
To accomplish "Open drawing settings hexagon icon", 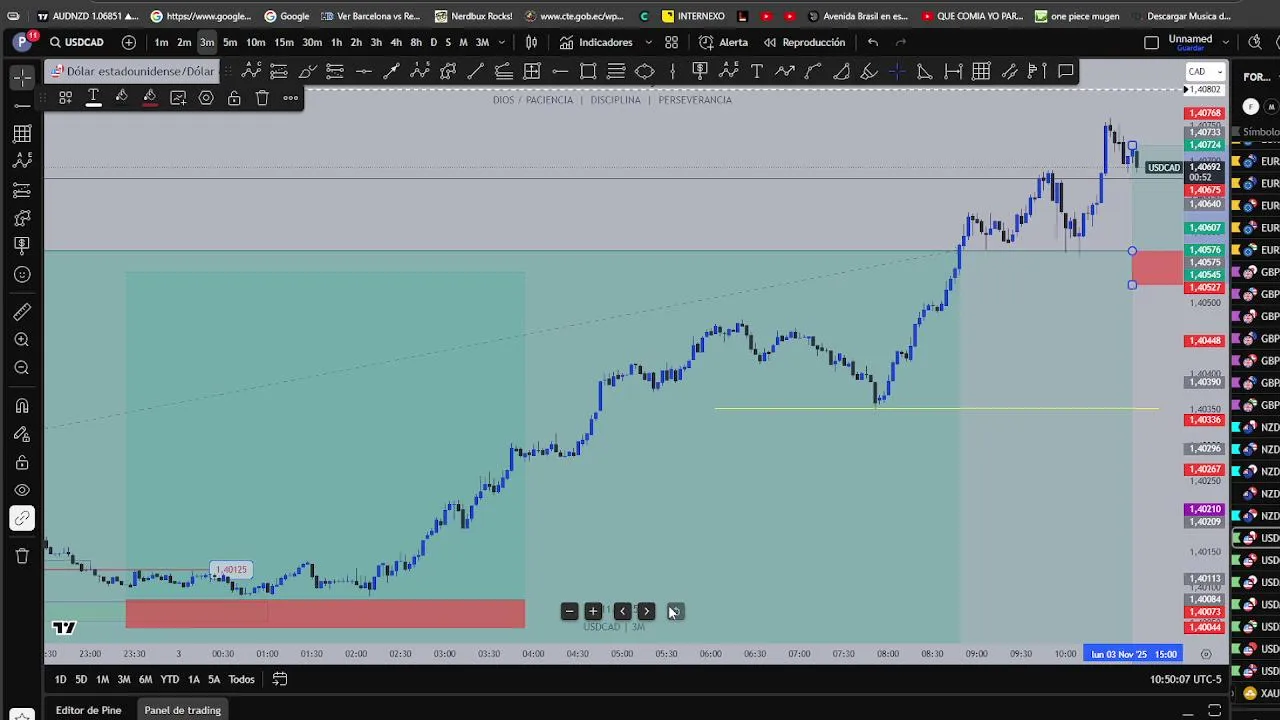I will [x=206, y=97].
